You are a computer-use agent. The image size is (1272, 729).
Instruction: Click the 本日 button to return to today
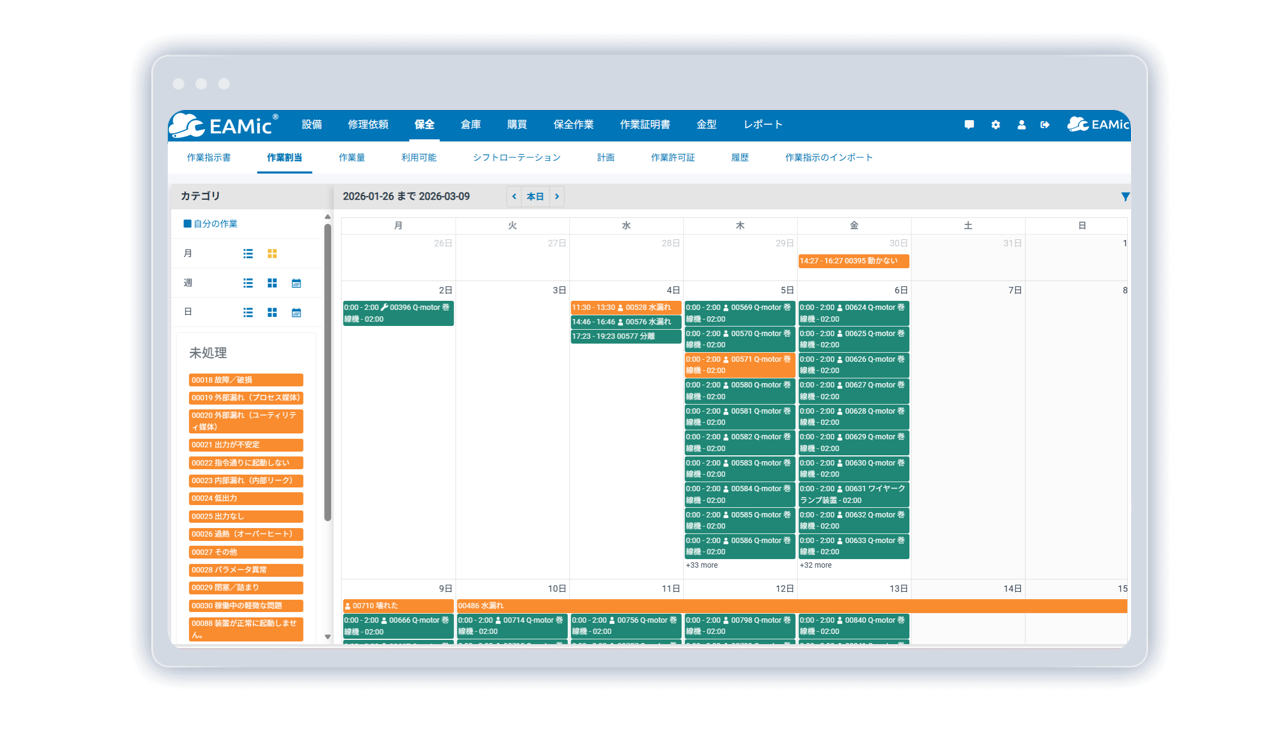[x=535, y=196]
